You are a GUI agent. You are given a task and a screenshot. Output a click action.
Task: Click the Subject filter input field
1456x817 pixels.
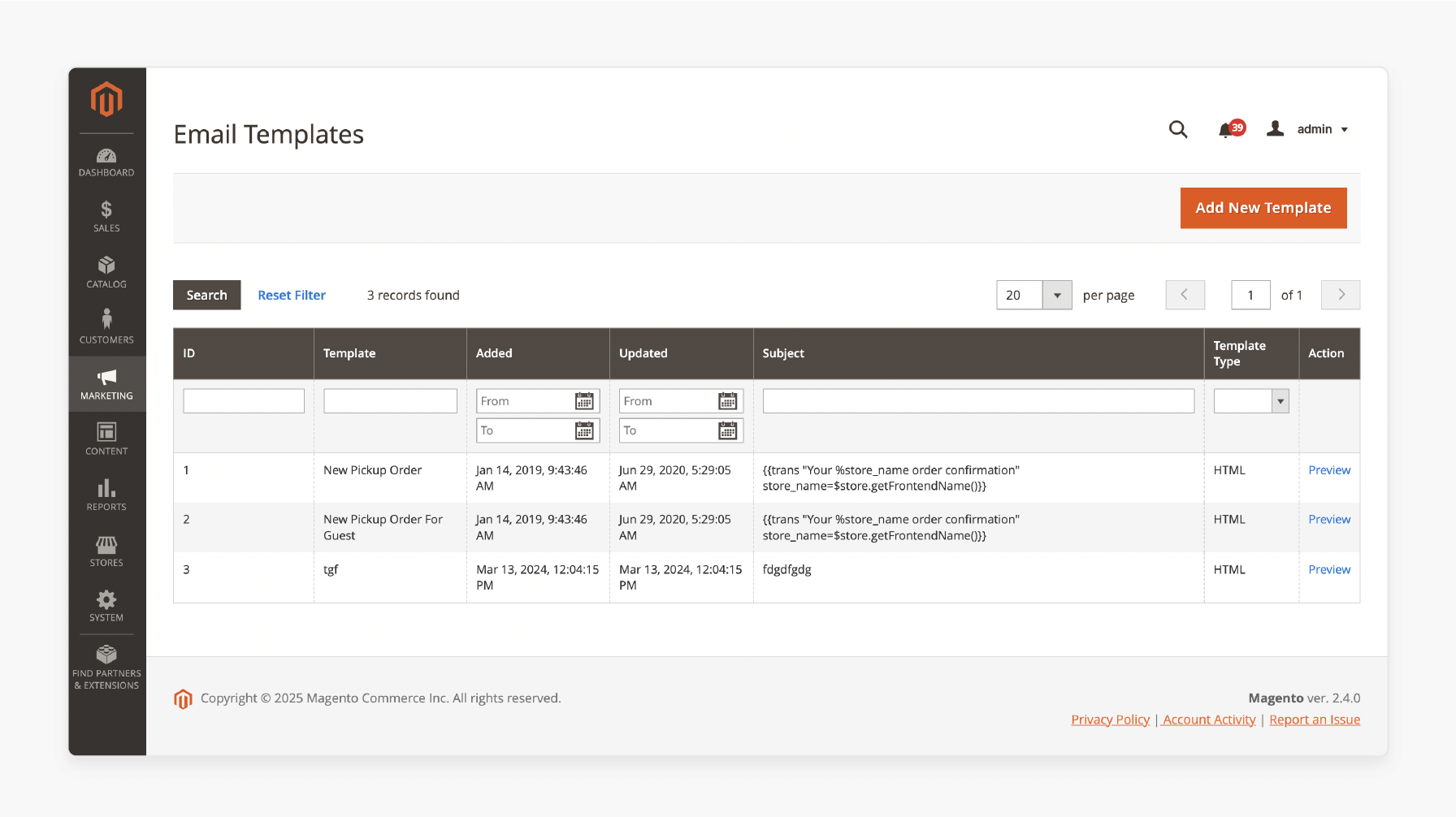pos(977,401)
